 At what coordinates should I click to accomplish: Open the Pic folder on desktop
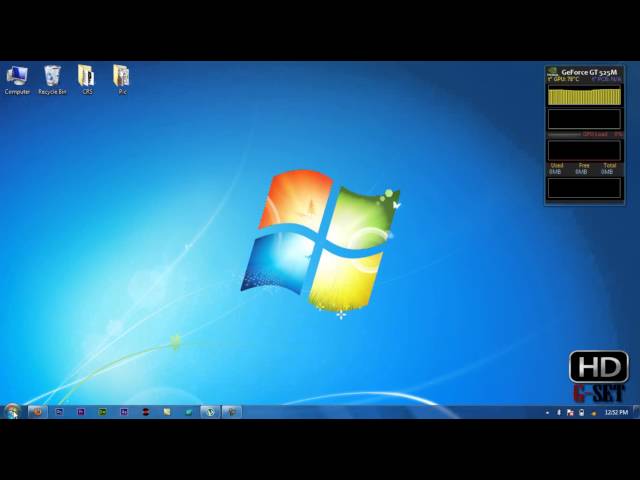pos(122,80)
